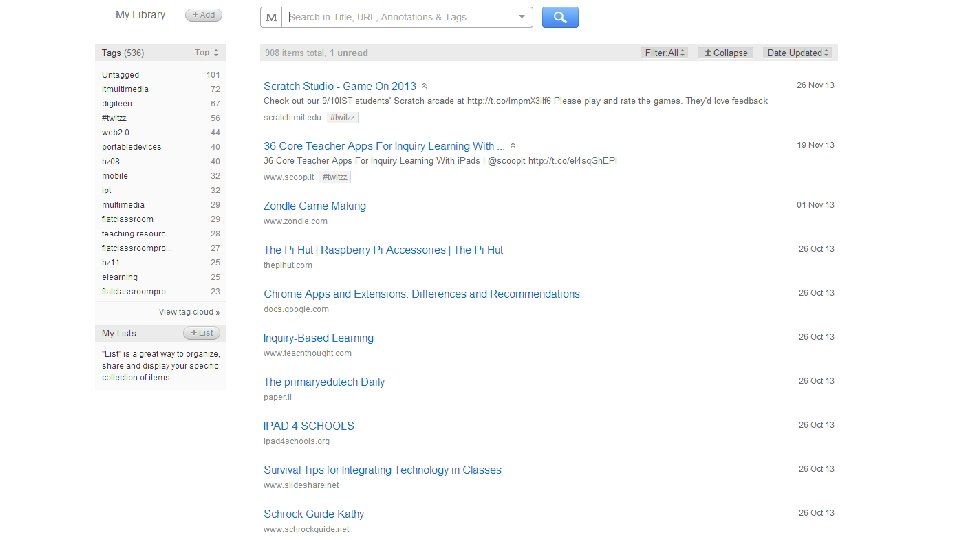Click the +List button
This screenshot has height=540, width=960.
point(201,333)
